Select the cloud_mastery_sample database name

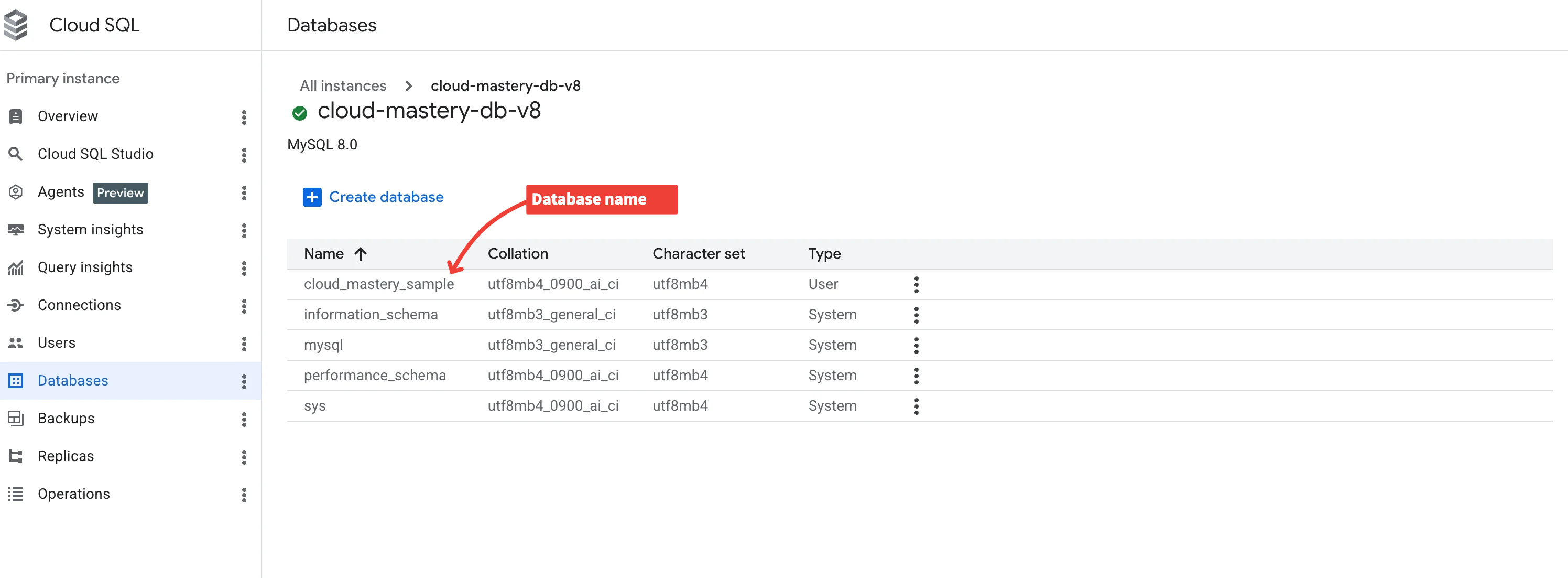tap(378, 284)
